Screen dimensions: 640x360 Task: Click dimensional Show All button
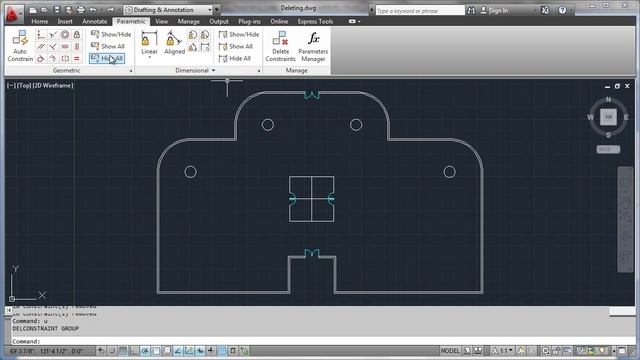coord(236,46)
